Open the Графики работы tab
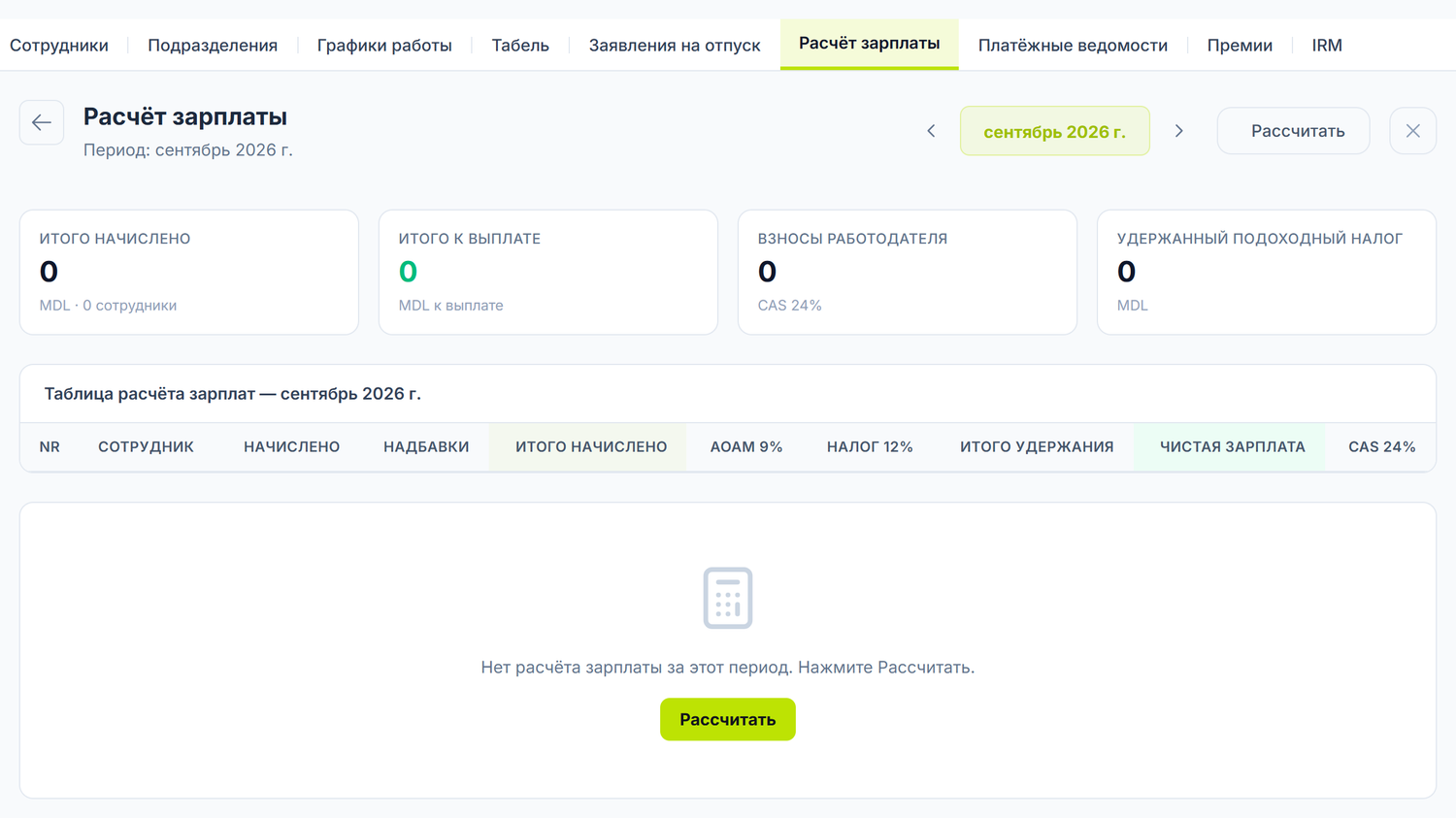Image resolution: width=1456 pixels, height=818 pixels. click(x=384, y=45)
